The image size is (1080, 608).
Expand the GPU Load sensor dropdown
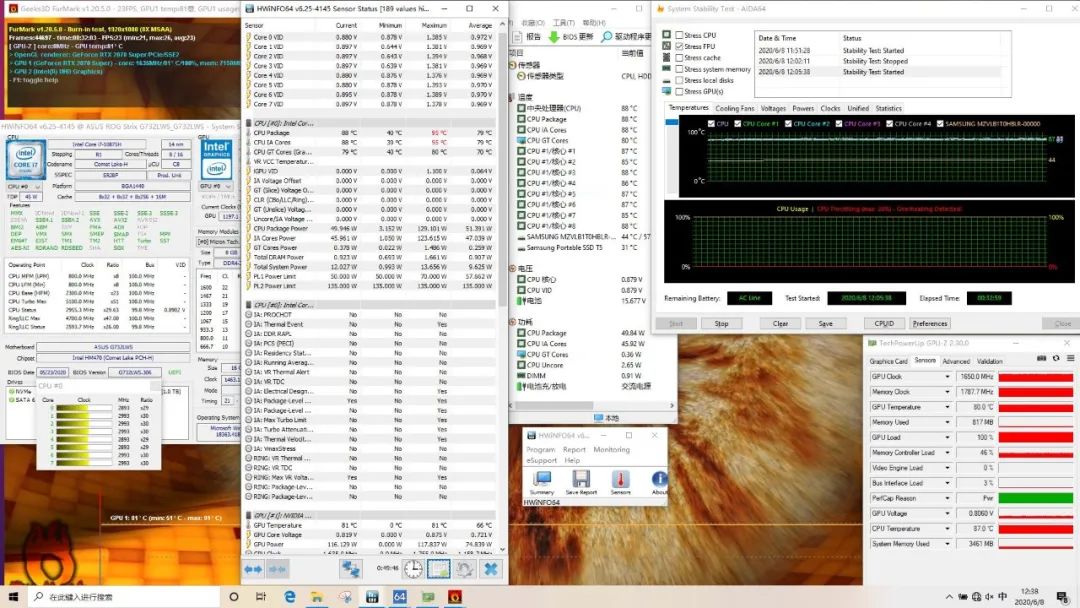tap(948, 437)
